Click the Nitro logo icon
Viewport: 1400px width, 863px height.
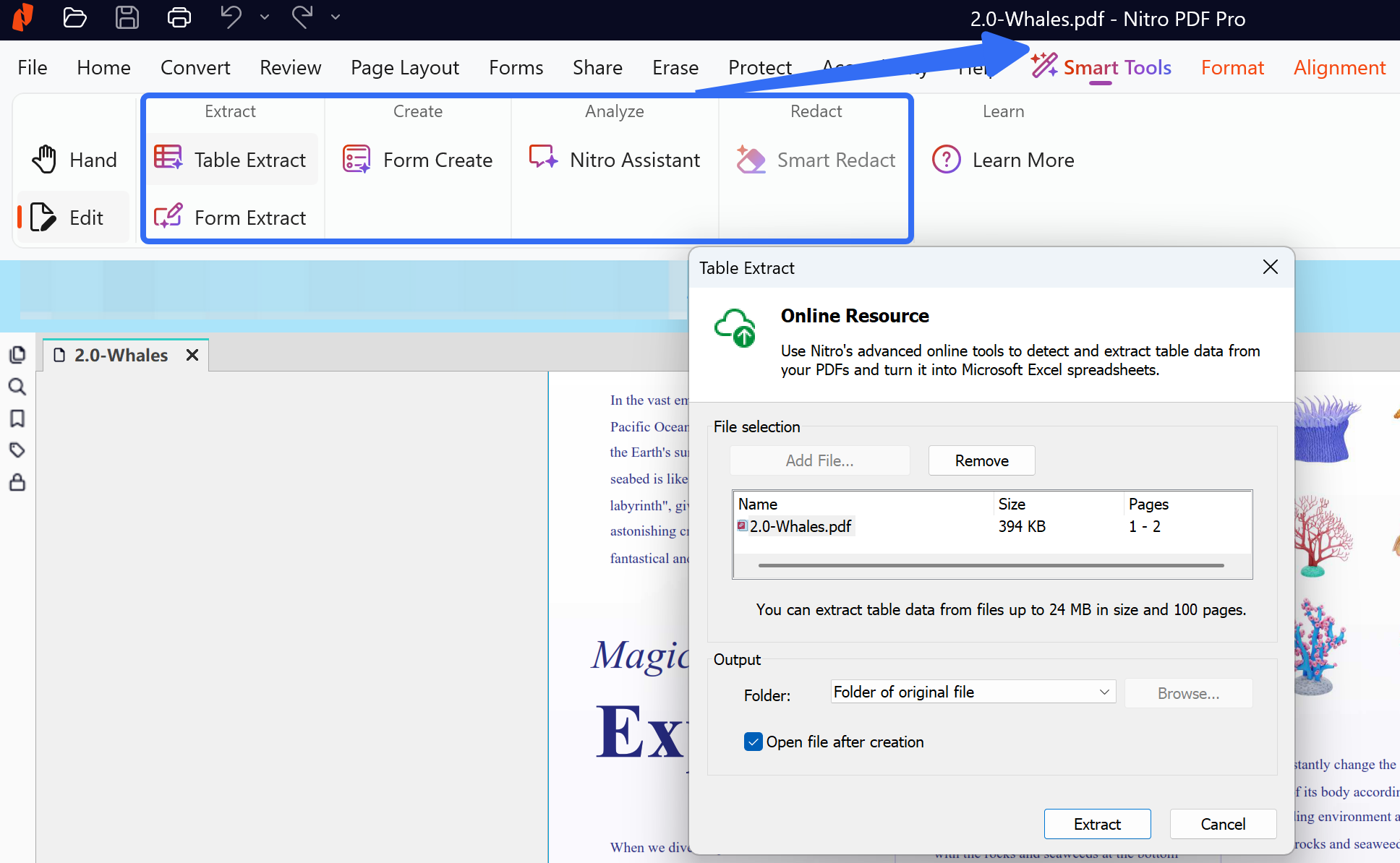pyautogui.click(x=23, y=17)
